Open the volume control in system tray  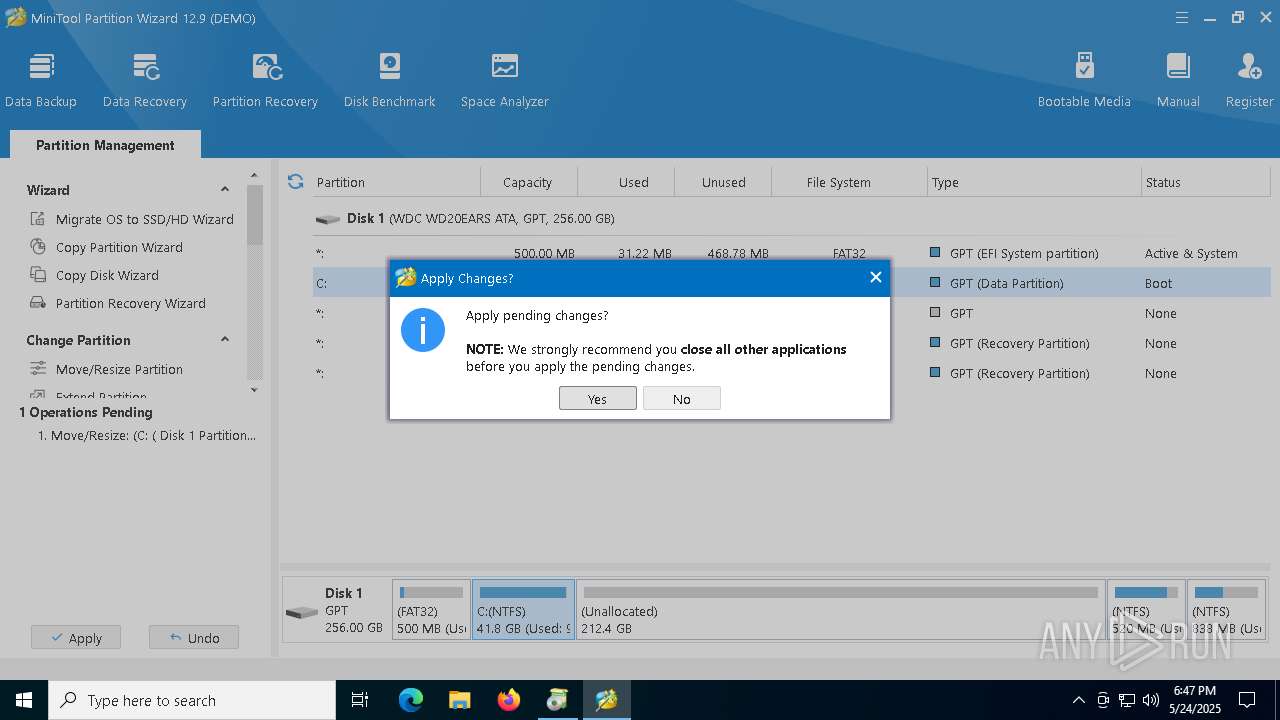tap(1151, 700)
